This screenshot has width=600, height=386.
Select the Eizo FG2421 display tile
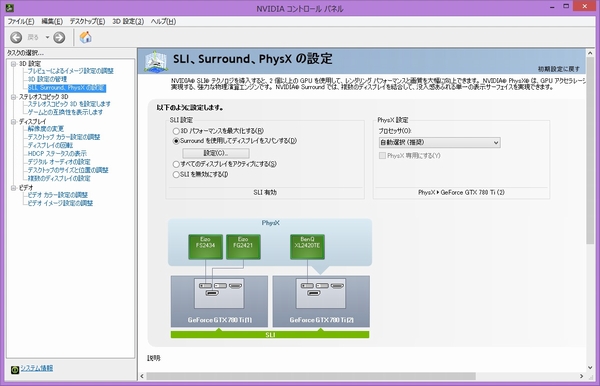tap(243, 247)
